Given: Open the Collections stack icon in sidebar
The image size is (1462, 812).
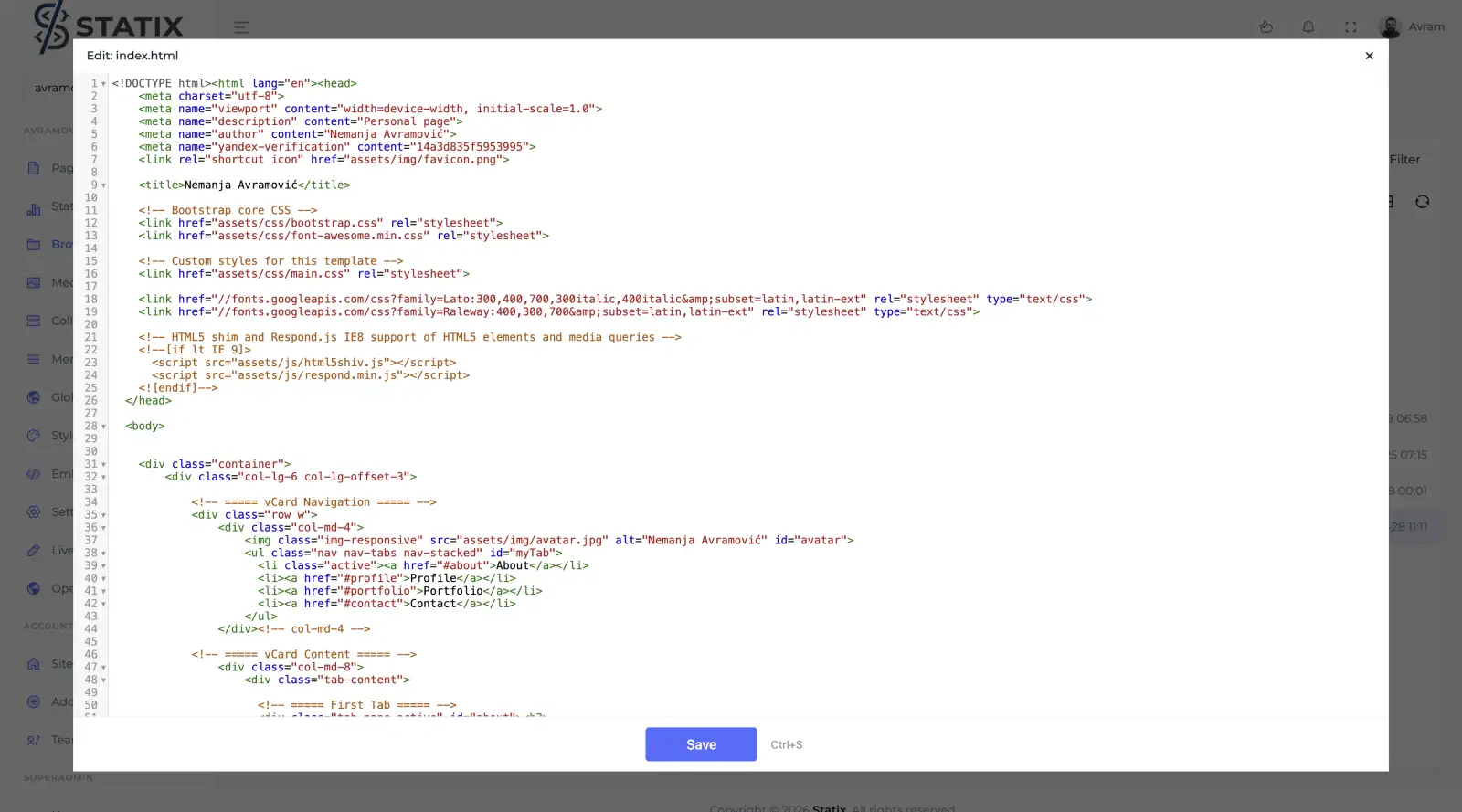Looking at the screenshot, I should point(34,322).
